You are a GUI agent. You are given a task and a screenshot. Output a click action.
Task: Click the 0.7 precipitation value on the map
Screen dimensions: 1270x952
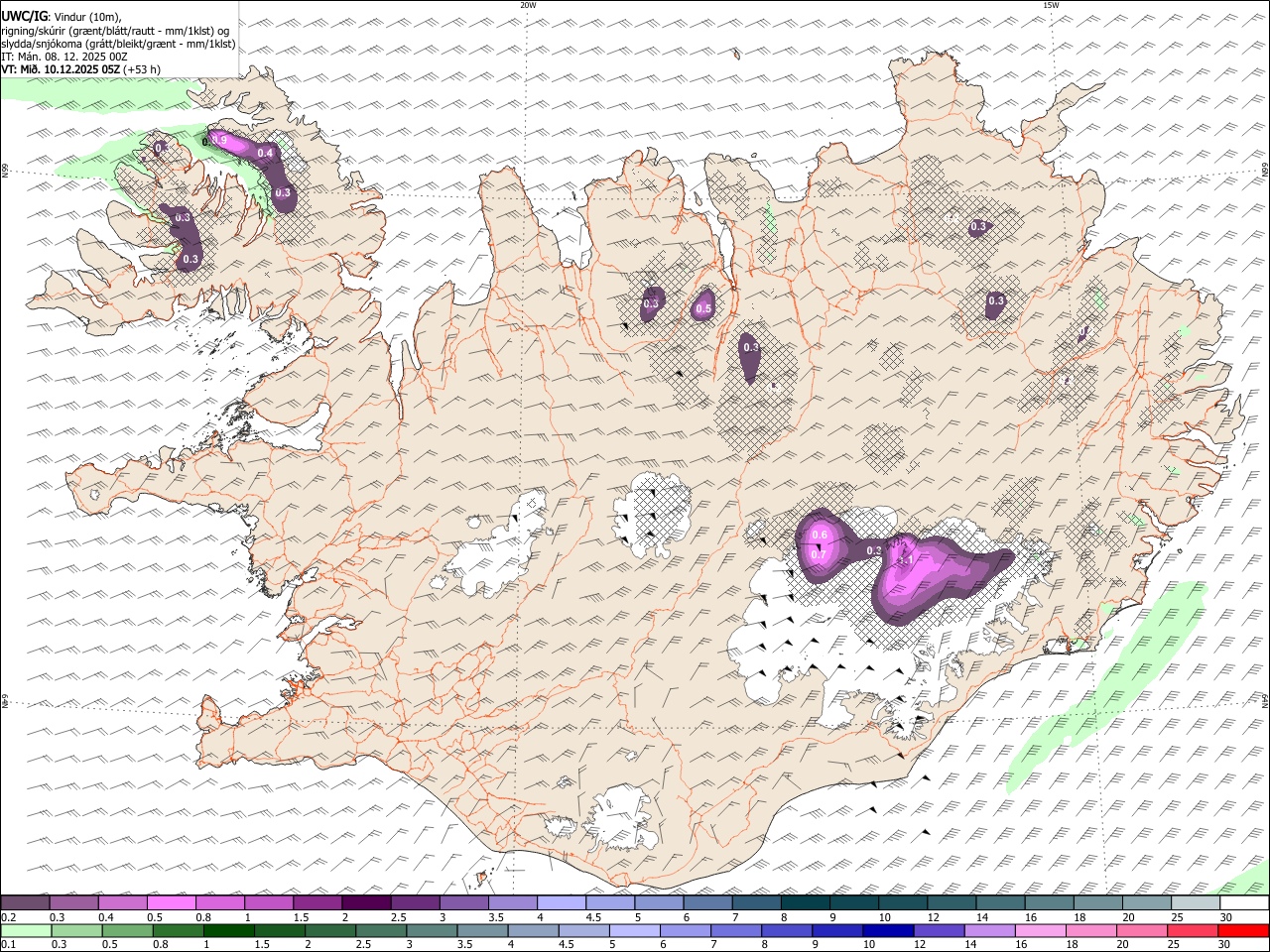pyautogui.click(x=820, y=554)
